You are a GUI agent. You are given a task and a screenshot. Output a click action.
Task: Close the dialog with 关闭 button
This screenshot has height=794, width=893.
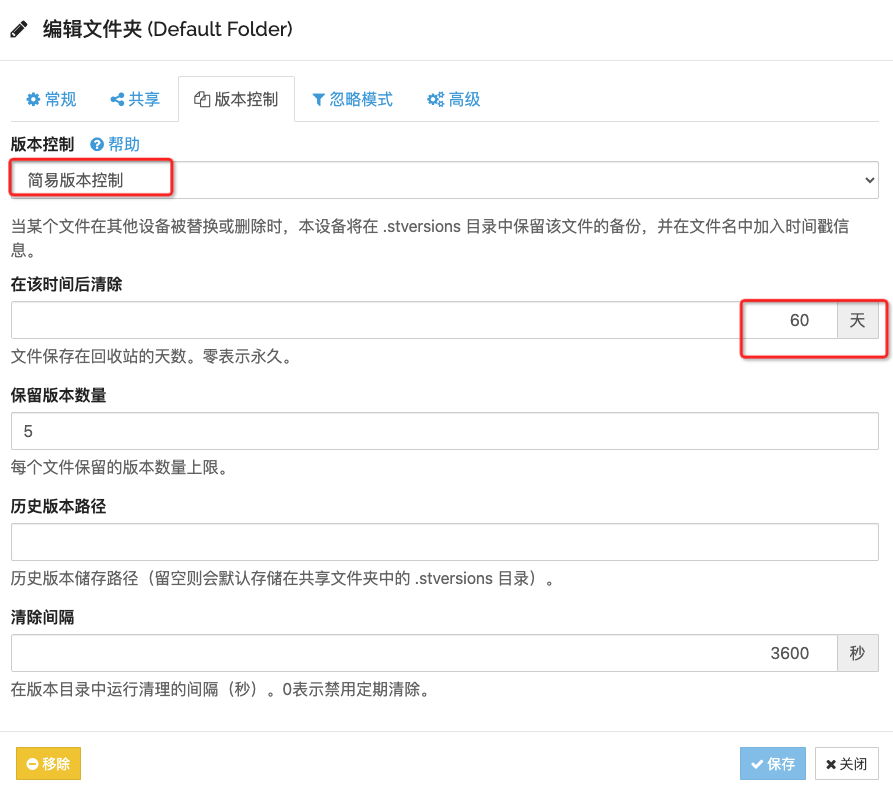(x=846, y=764)
